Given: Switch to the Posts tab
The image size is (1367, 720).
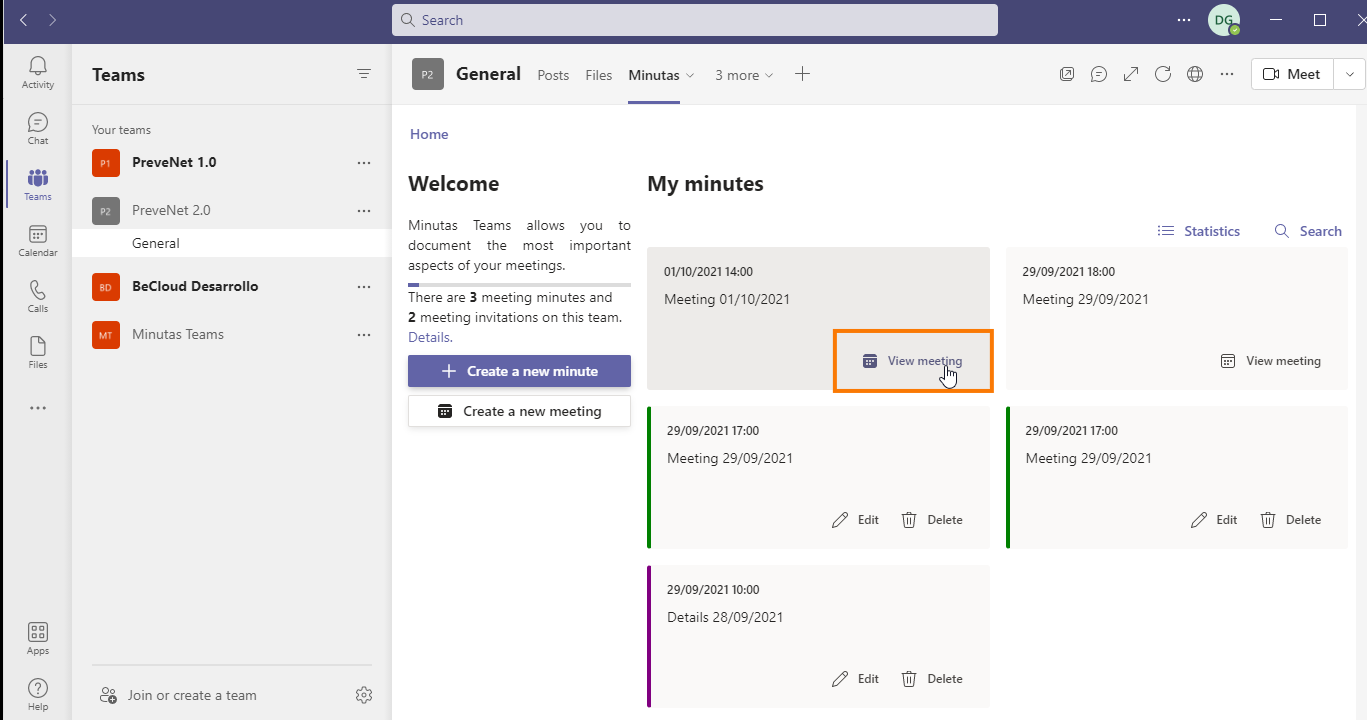Looking at the screenshot, I should point(553,75).
